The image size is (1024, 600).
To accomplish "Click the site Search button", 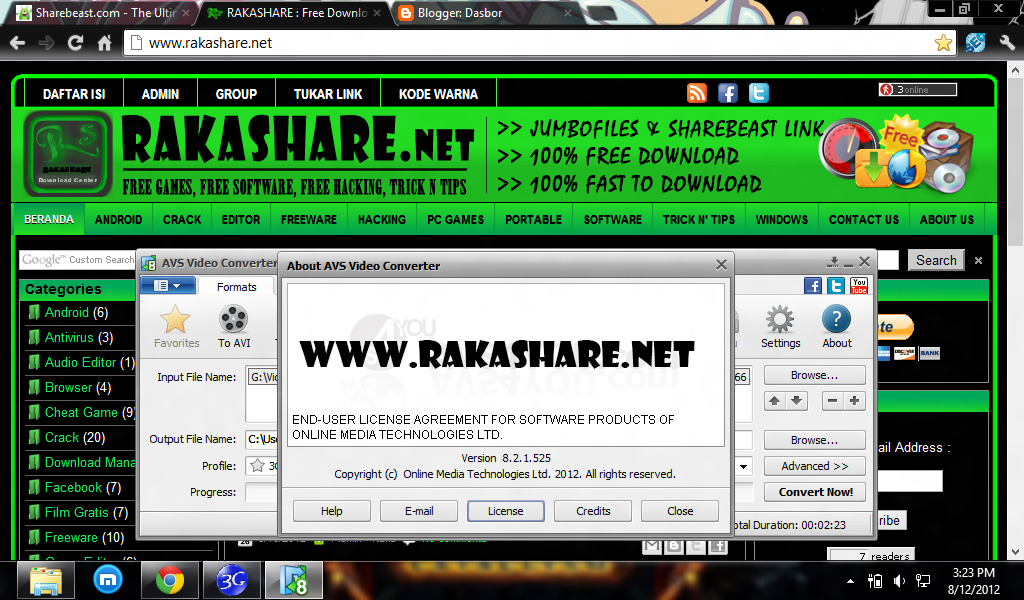I will [936, 260].
